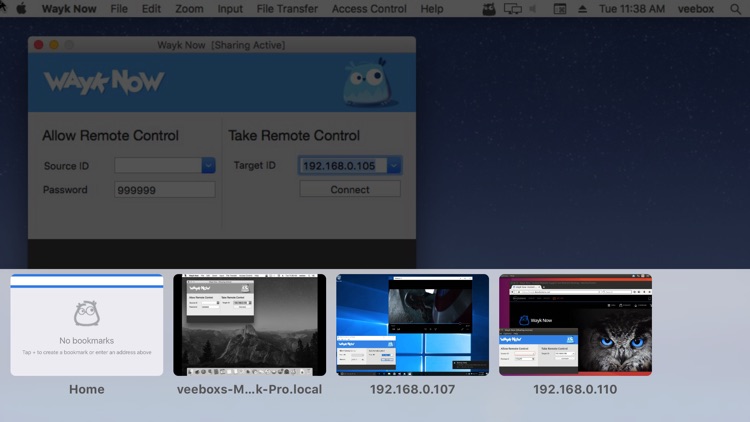Screen dimensions: 750x422
Task: Click the Source ID input field
Action: [158, 166]
